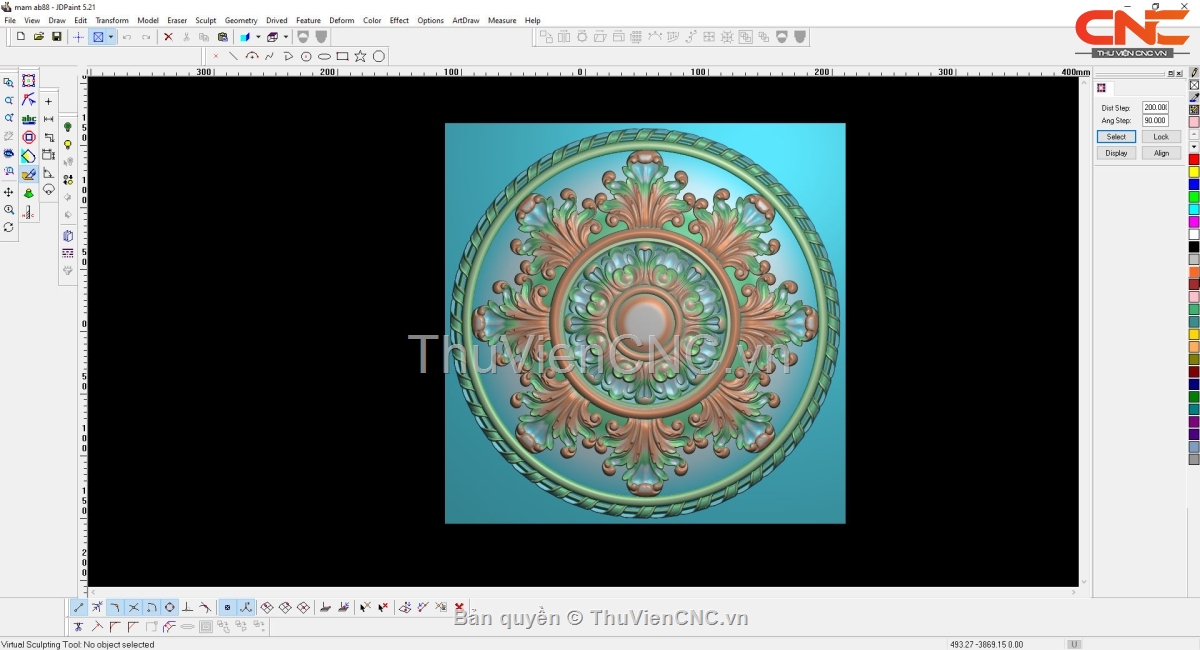Toggle the circle center snap button
The height and width of the screenshot is (650, 1200).
pyautogui.click(x=170, y=607)
